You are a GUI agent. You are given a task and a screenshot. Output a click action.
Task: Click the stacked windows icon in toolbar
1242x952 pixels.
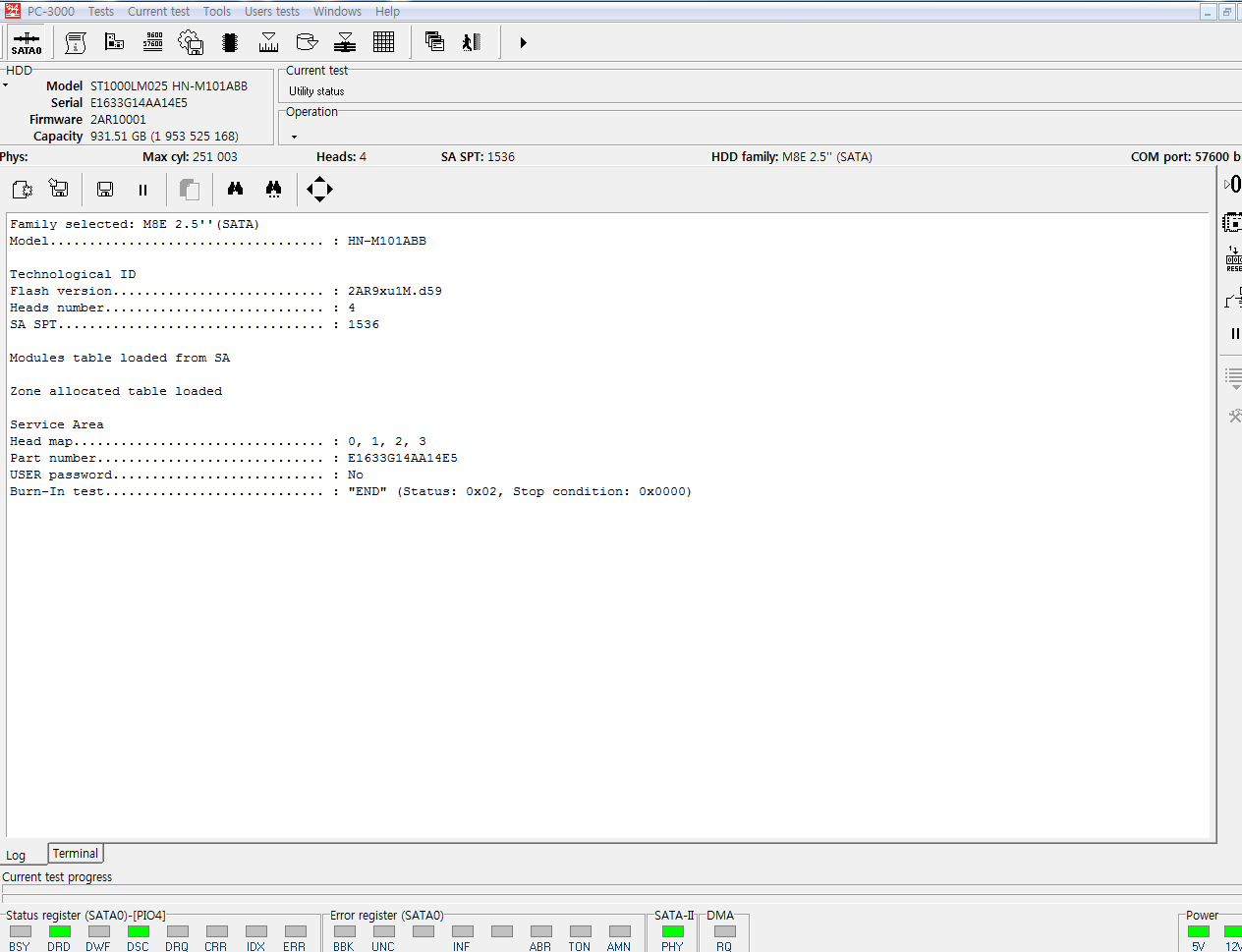(x=434, y=42)
